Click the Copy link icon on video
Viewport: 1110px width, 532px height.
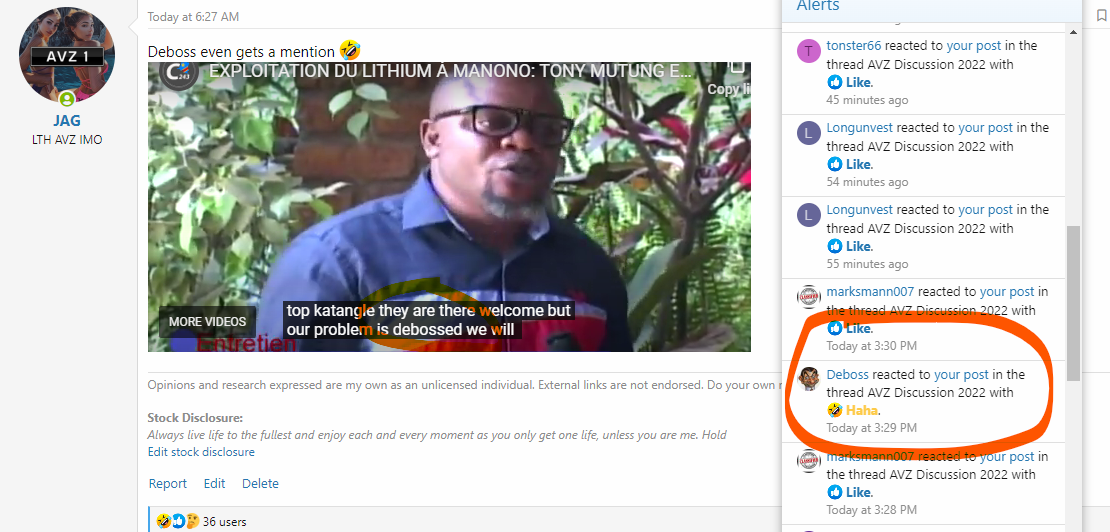tap(737, 70)
